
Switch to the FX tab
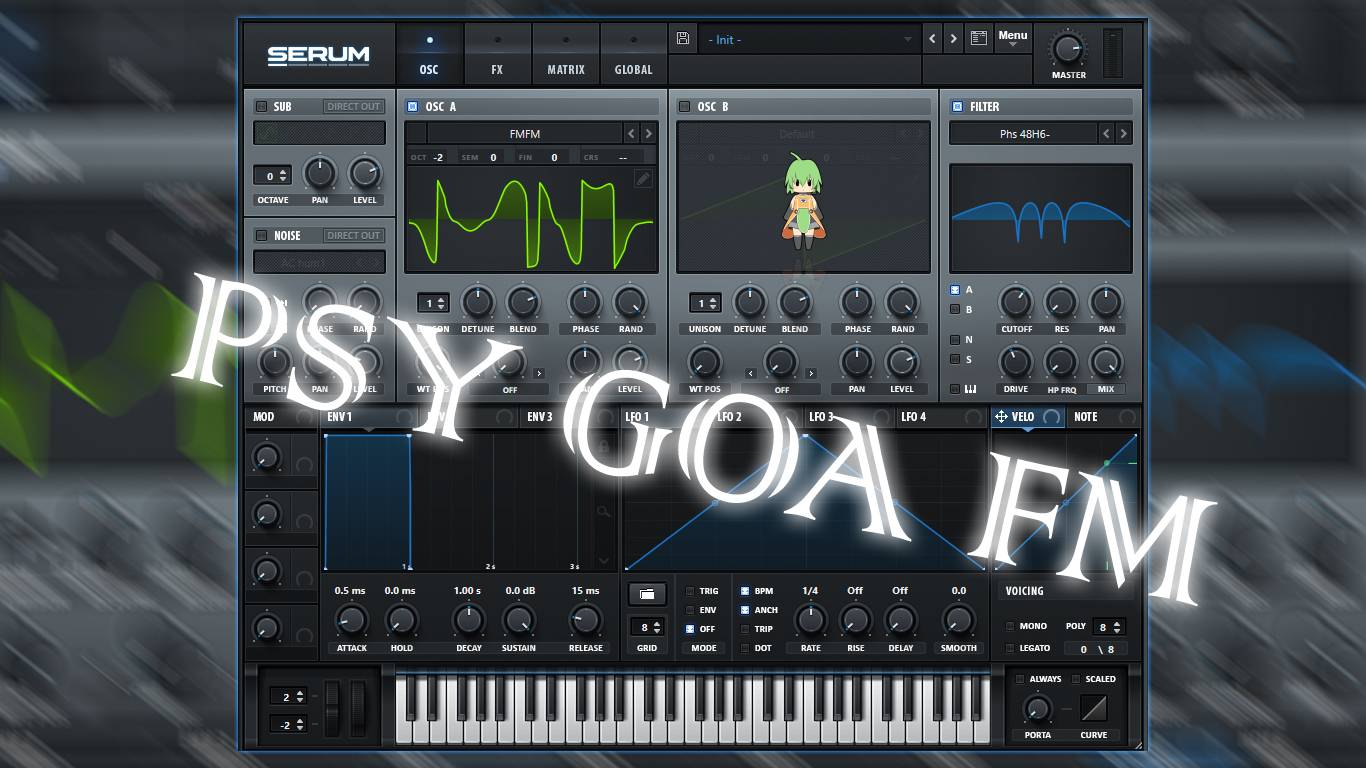click(x=497, y=53)
